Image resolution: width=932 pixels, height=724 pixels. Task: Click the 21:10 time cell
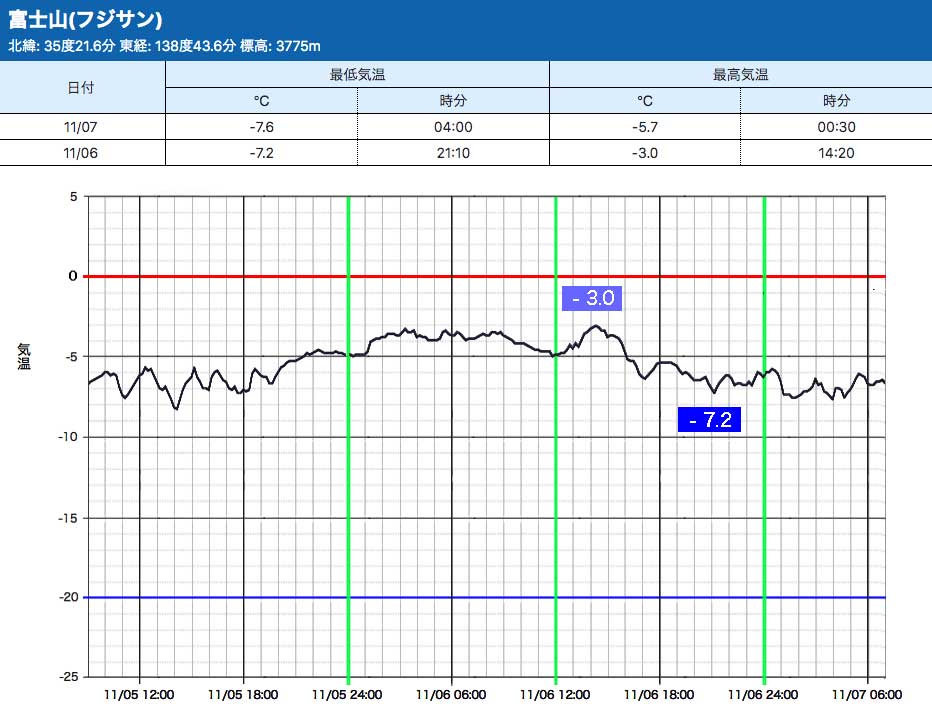click(454, 153)
